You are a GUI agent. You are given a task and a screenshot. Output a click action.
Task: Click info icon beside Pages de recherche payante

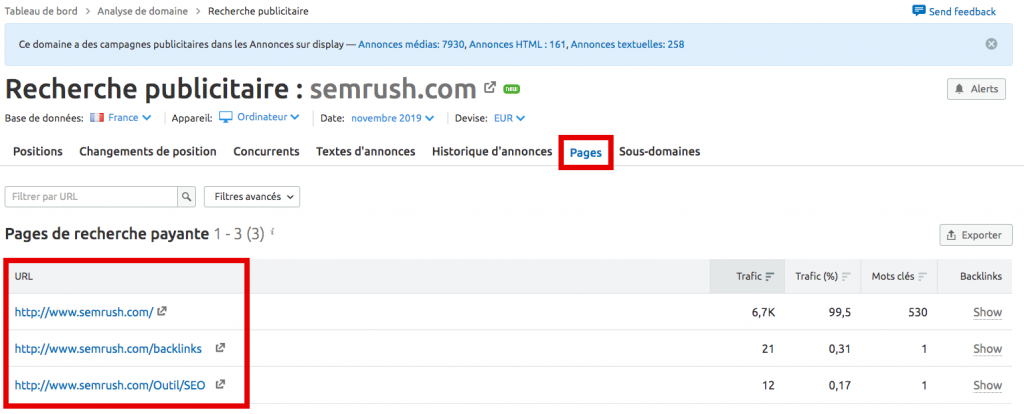point(272,232)
